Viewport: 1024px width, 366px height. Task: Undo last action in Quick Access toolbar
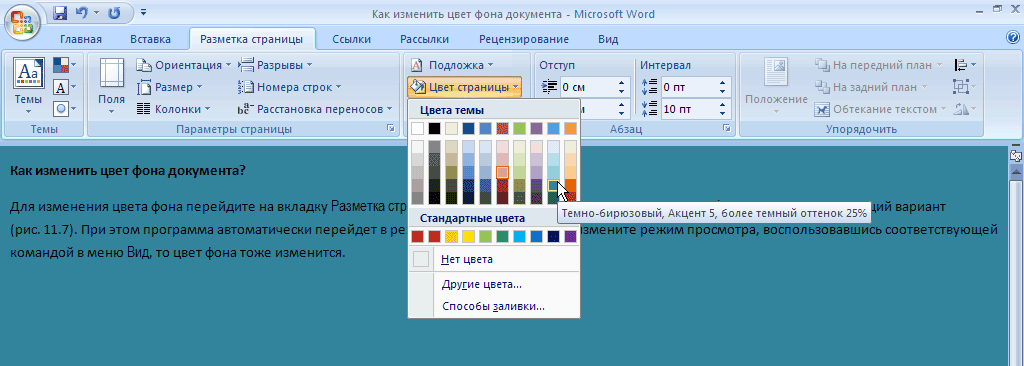(82, 13)
